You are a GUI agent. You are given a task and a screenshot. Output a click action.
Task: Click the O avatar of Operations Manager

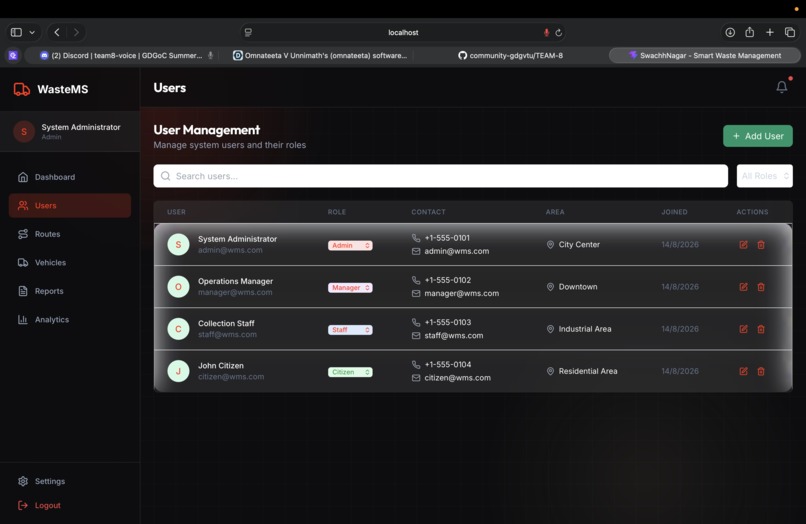[x=178, y=286]
